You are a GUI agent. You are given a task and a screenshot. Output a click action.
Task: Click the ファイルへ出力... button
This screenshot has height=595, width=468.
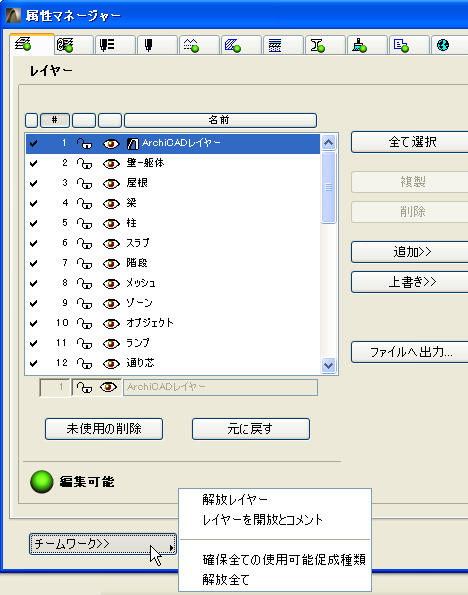point(410,352)
